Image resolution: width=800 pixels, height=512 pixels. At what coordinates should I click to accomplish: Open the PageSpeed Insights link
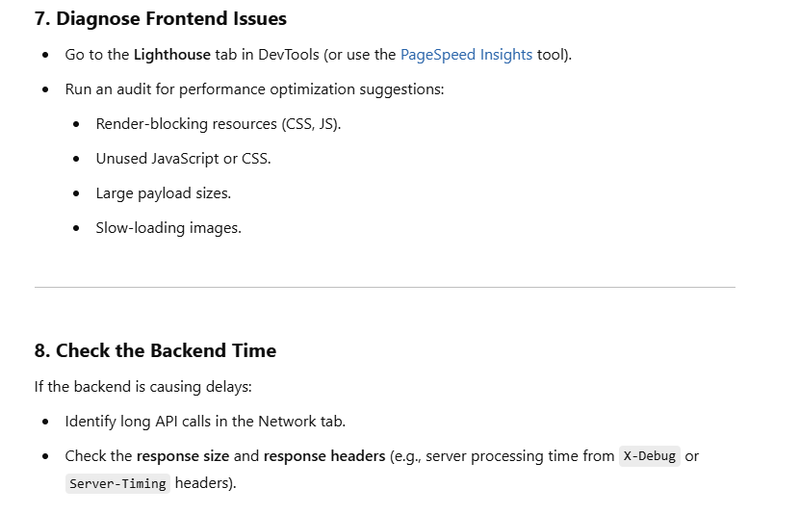click(x=466, y=55)
